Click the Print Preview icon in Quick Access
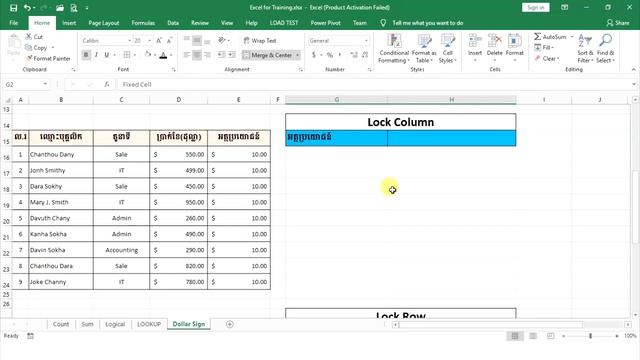Image resolution: width=640 pixels, height=360 pixels. point(73,8)
